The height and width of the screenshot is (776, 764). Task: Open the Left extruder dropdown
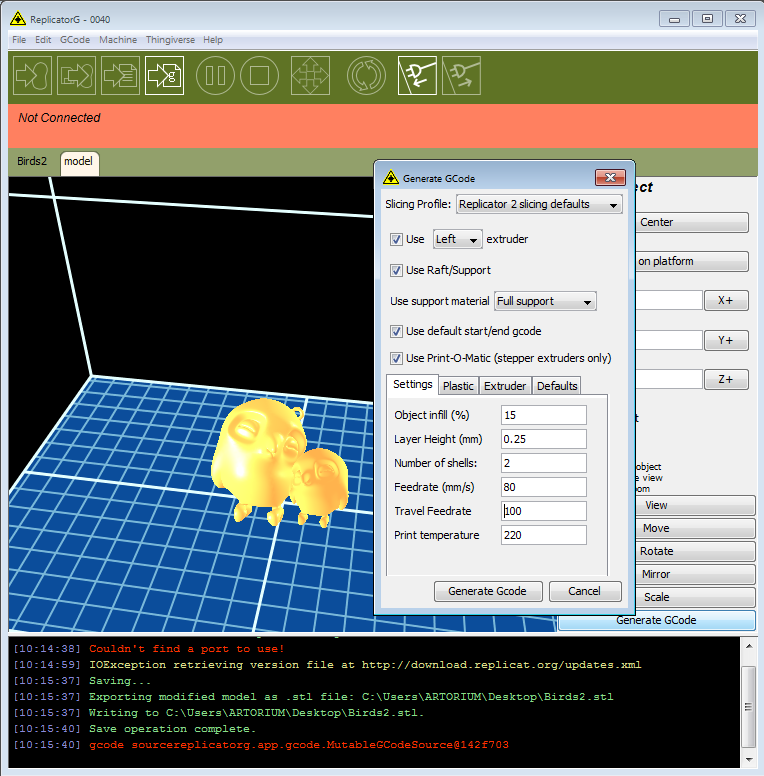click(457, 240)
